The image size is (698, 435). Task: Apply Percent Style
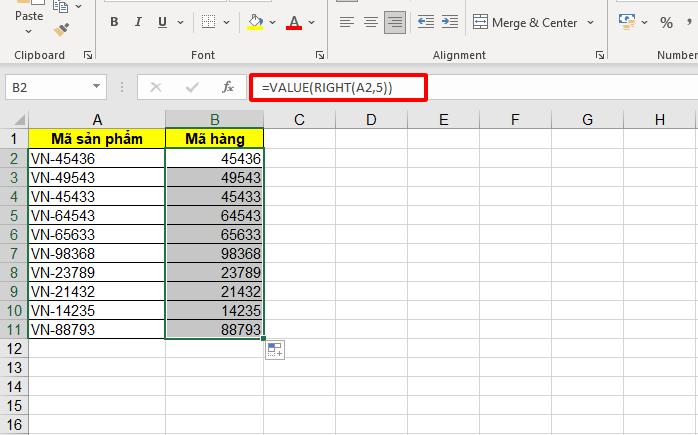point(666,22)
